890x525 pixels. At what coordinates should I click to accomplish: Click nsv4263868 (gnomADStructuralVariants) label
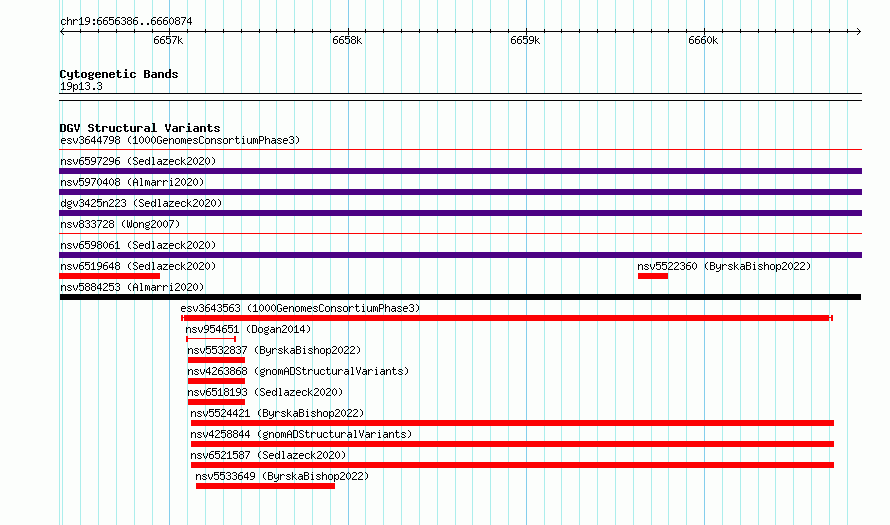[x=298, y=371]
